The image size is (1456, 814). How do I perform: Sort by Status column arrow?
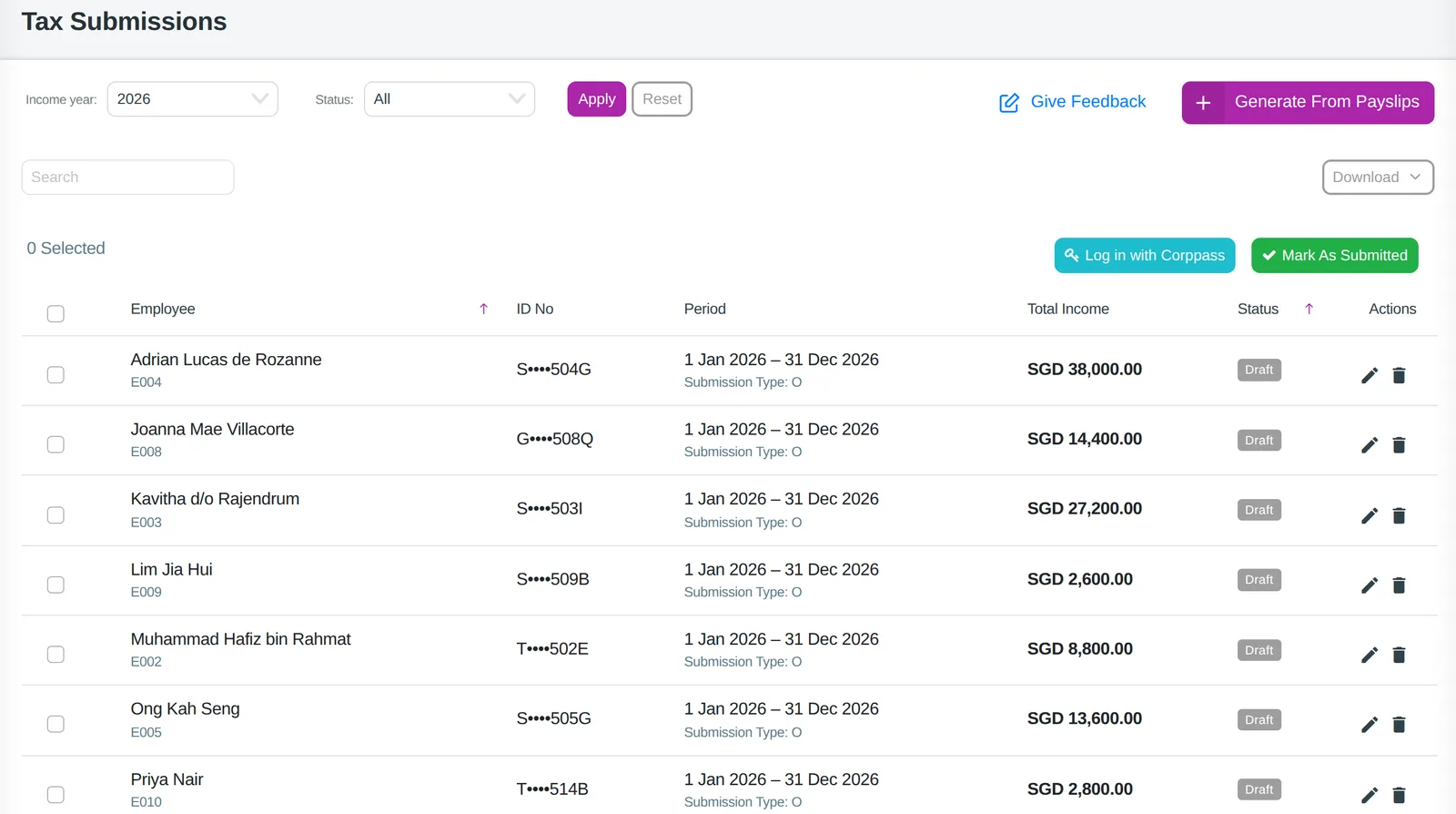(1309, 310)
